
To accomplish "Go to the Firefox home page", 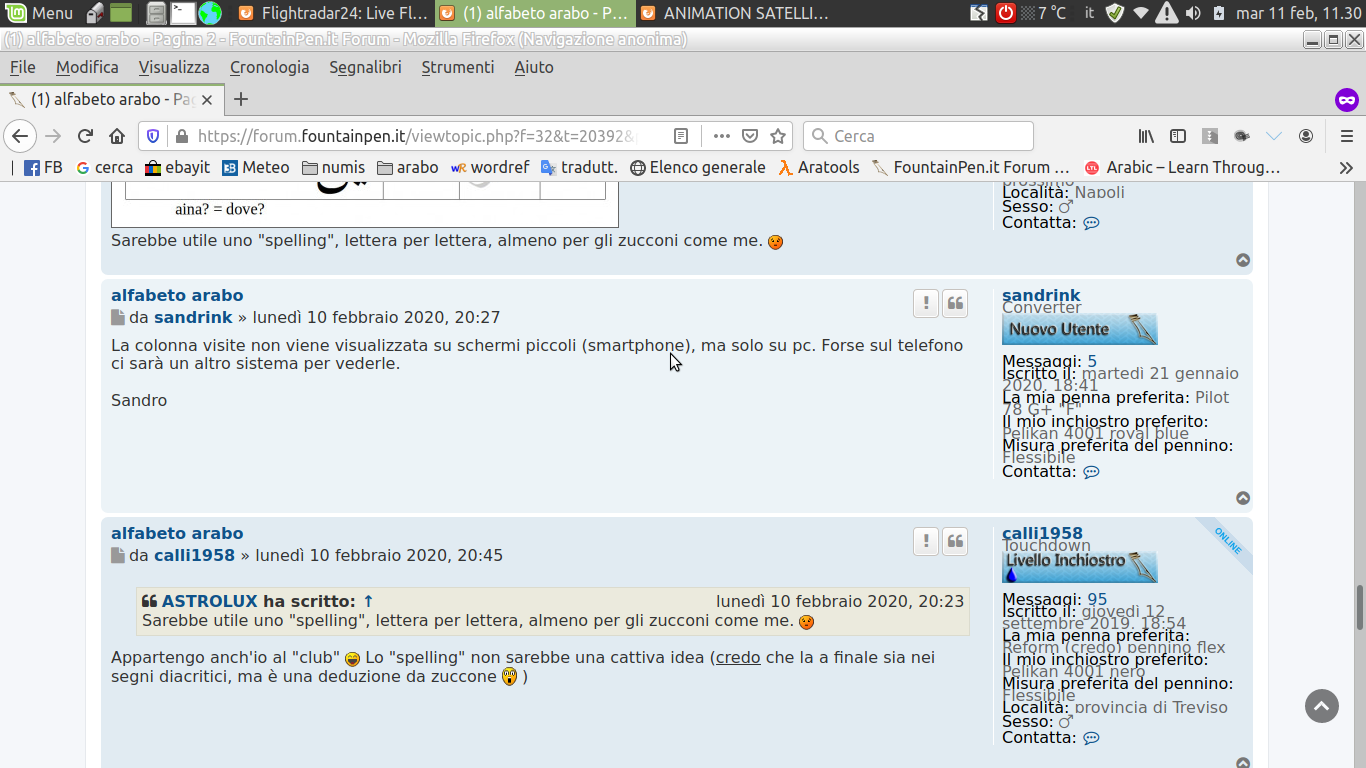I will click(117, 136).
